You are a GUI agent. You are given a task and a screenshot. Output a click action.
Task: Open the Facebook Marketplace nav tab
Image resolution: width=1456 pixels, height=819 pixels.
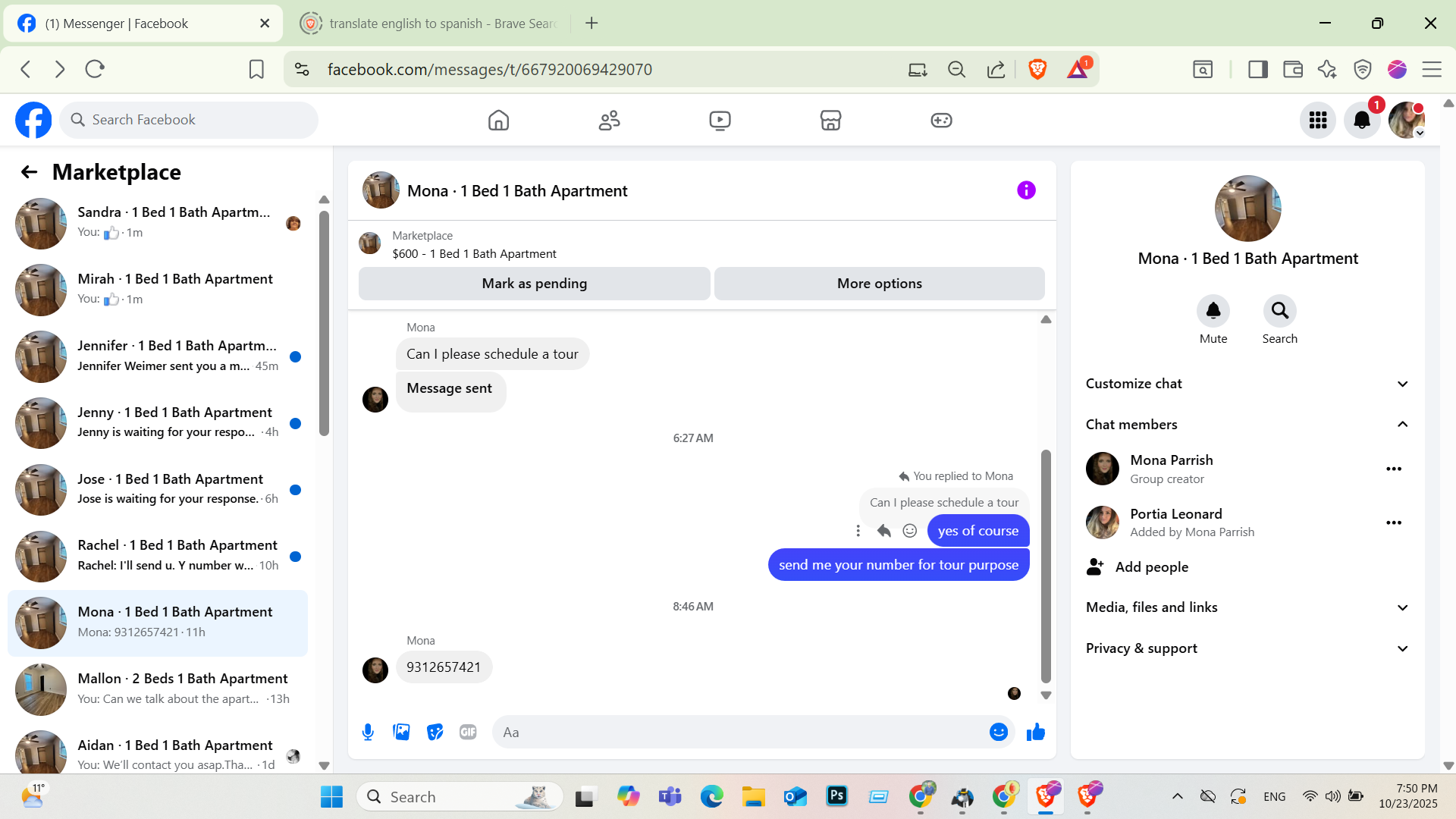point(830,120)
